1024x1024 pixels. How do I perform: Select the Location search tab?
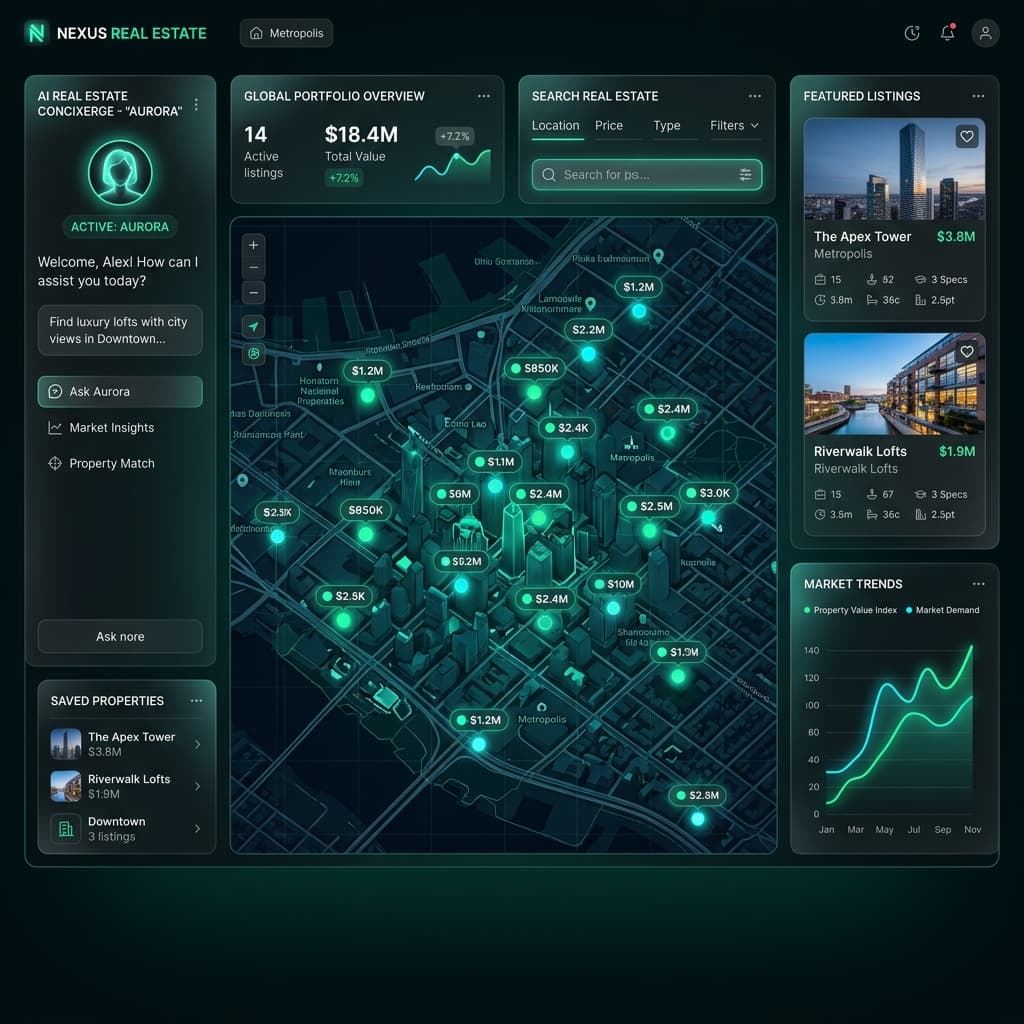coord(556,125)
